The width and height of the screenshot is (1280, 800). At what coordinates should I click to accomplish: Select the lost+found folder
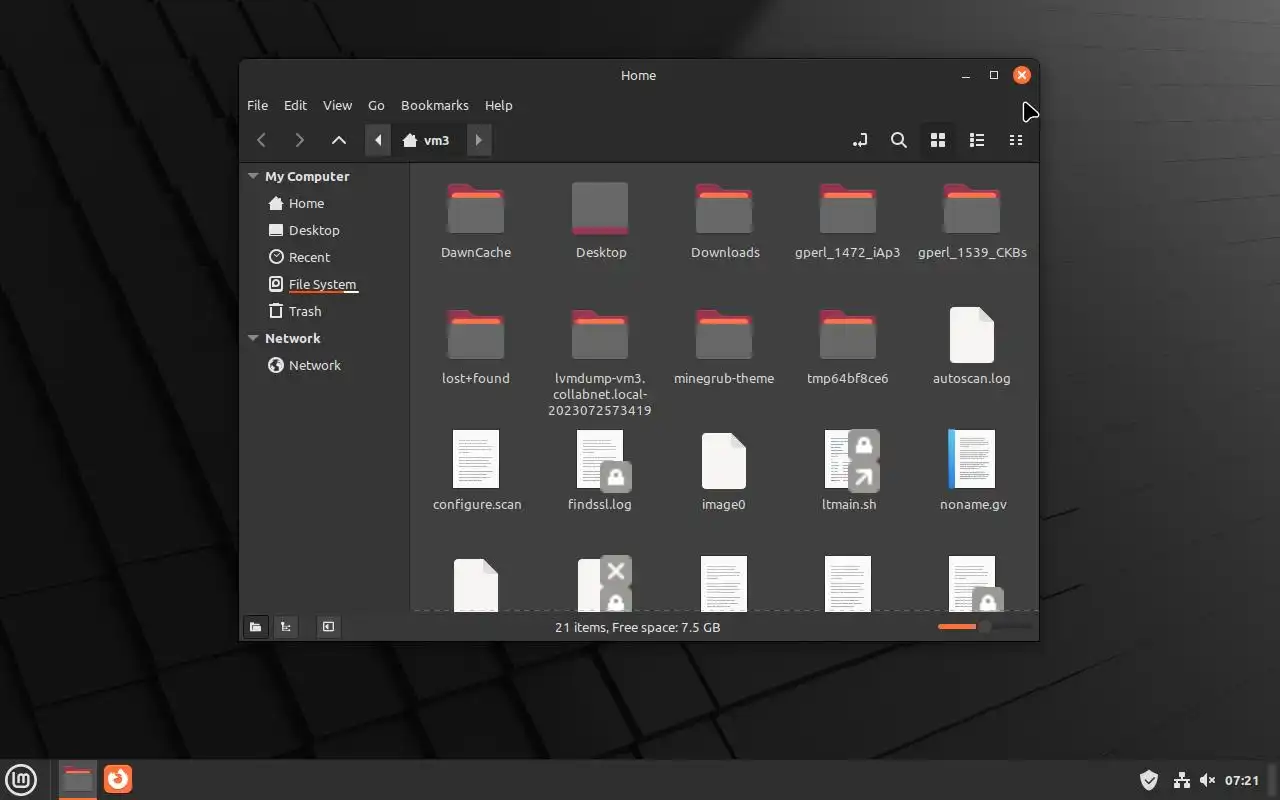(x=476, y=348)
